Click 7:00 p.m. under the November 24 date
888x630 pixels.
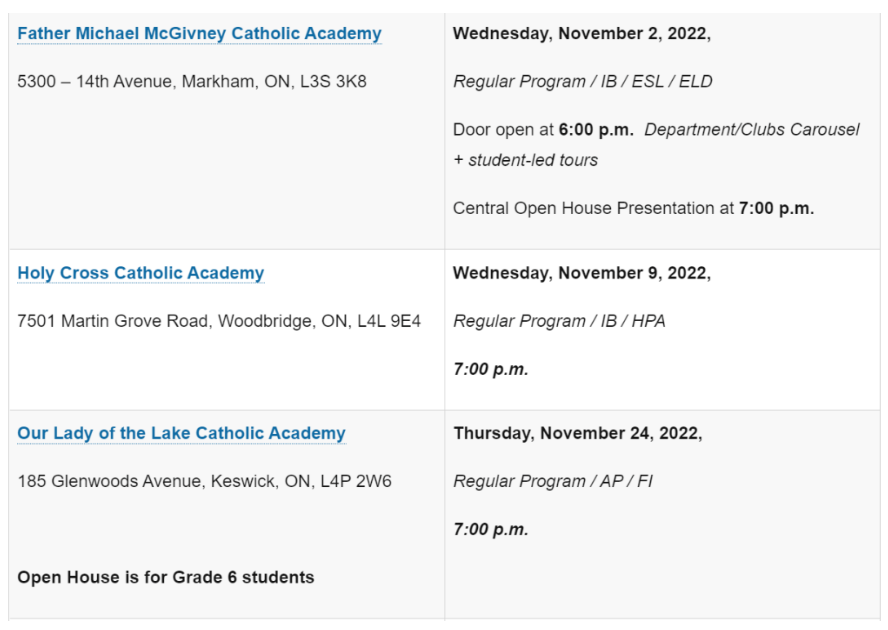490,529
